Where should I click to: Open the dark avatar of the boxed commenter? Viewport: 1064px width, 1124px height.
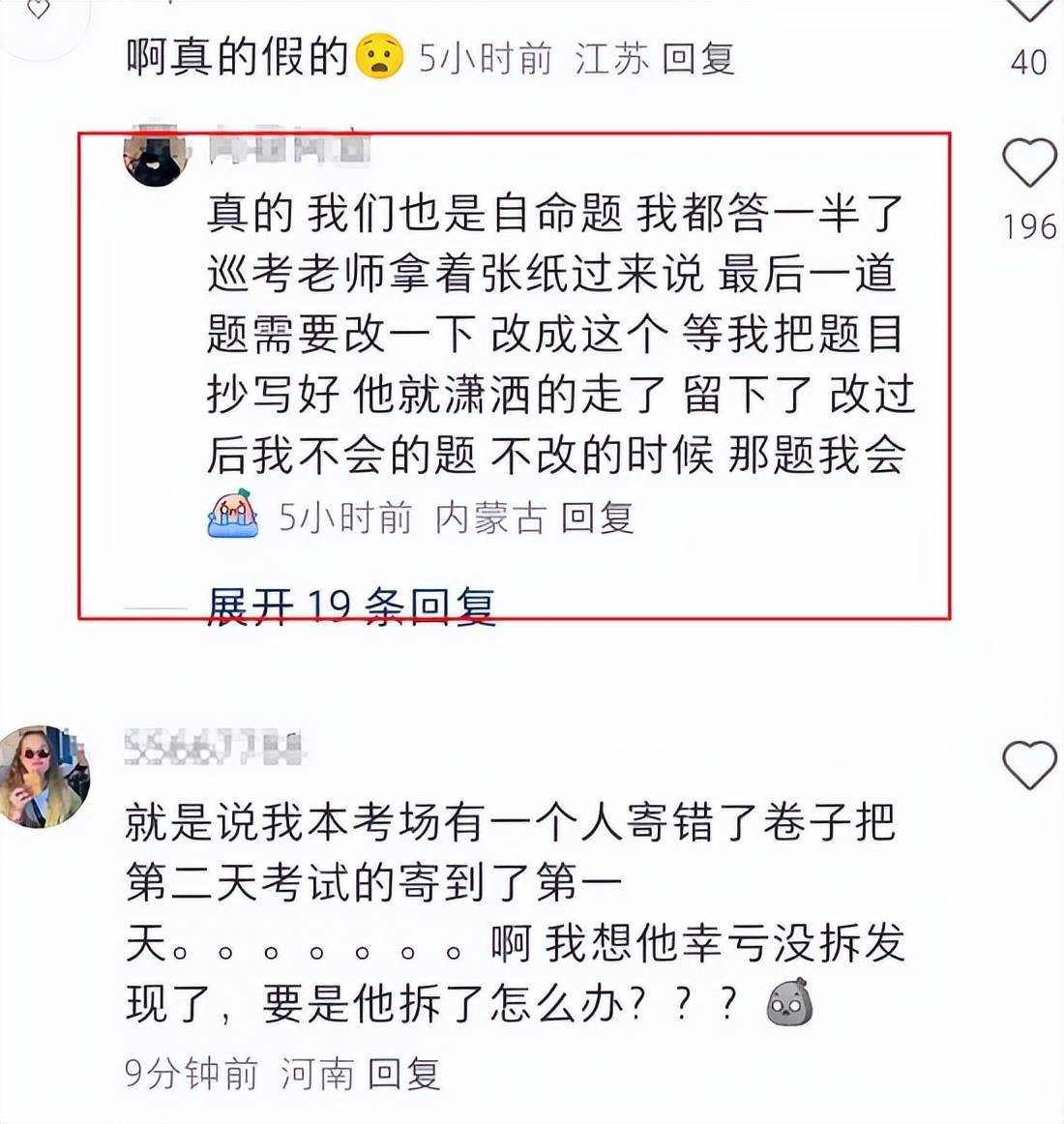click(x=156, y=156)
